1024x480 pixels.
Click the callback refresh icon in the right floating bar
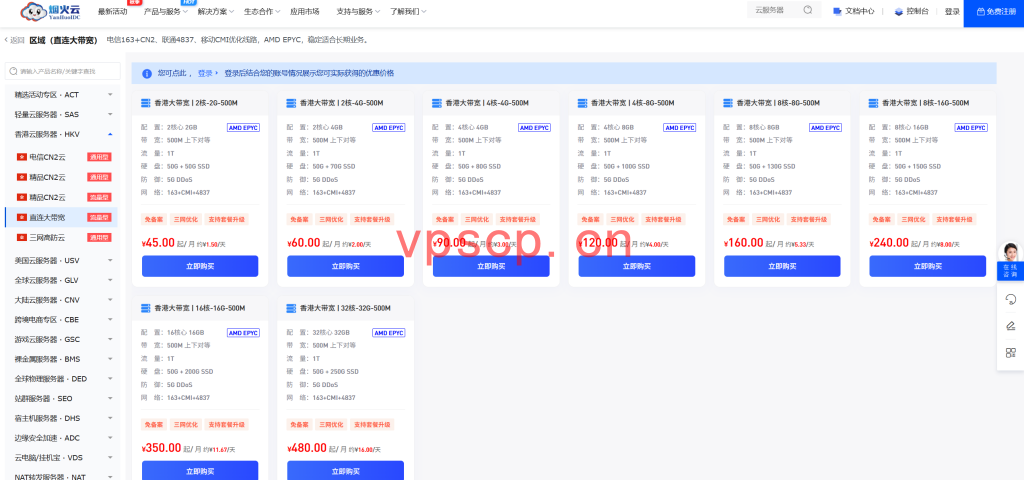(x=1010, y=299)
